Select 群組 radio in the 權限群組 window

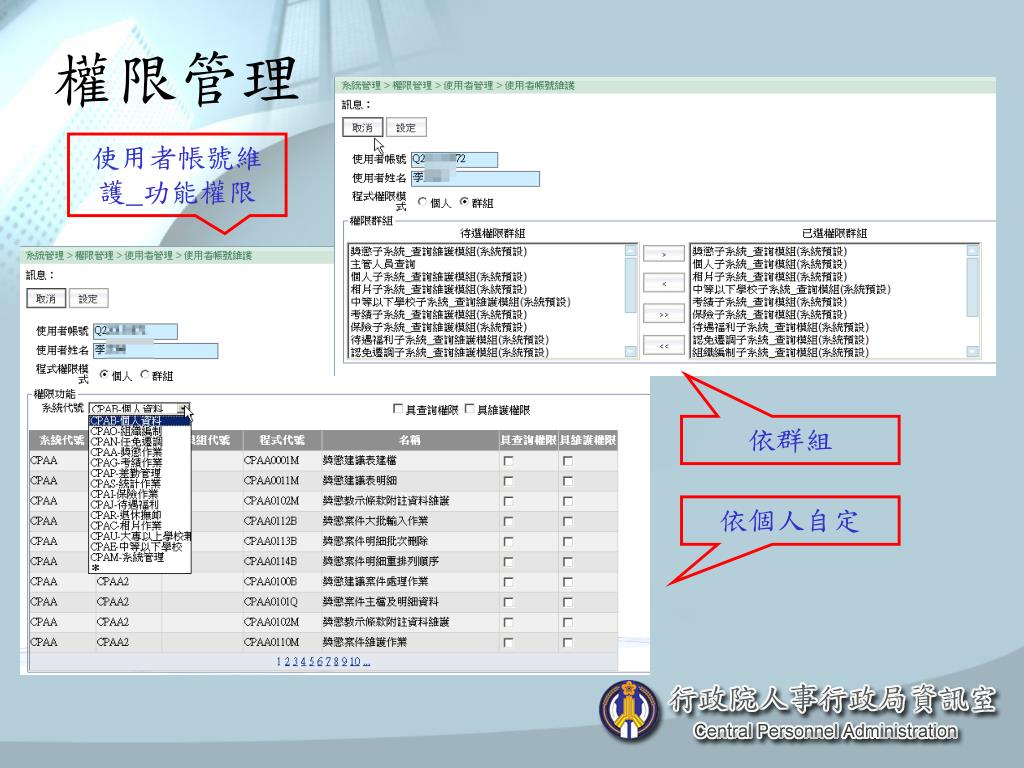pyautogui.click(x=464, y=202)
